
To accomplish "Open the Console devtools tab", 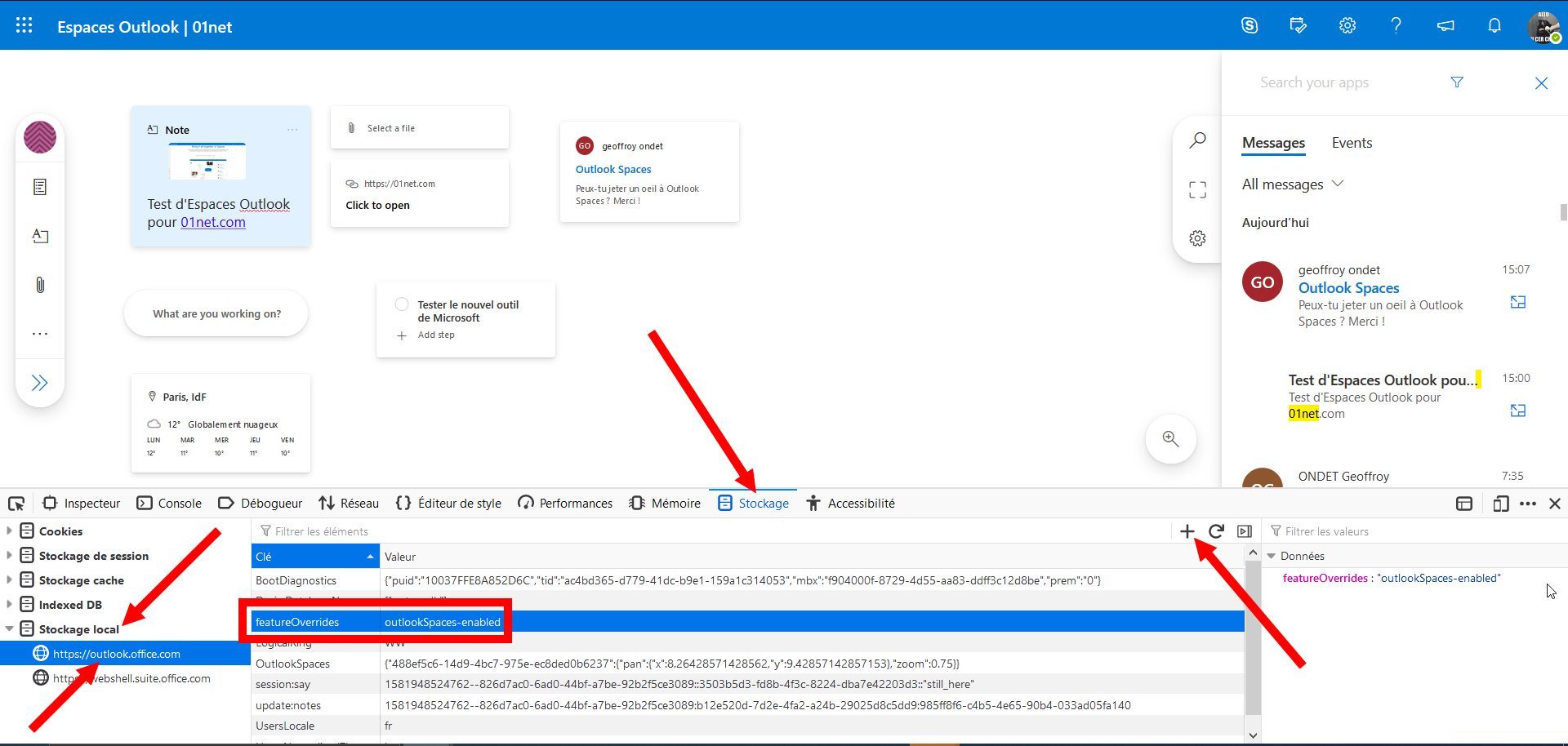I will coord(169,504).
